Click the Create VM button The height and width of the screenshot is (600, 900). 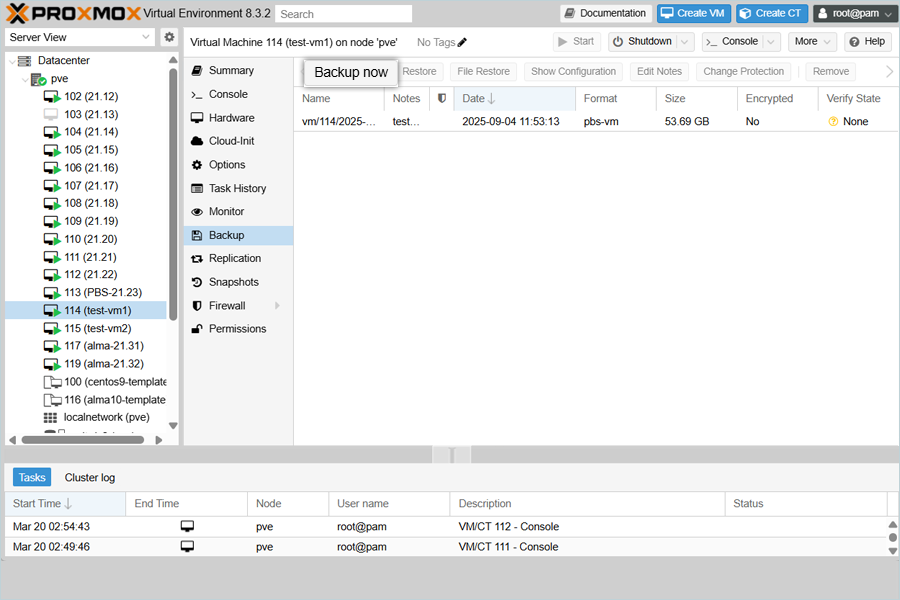pos(692,14)
